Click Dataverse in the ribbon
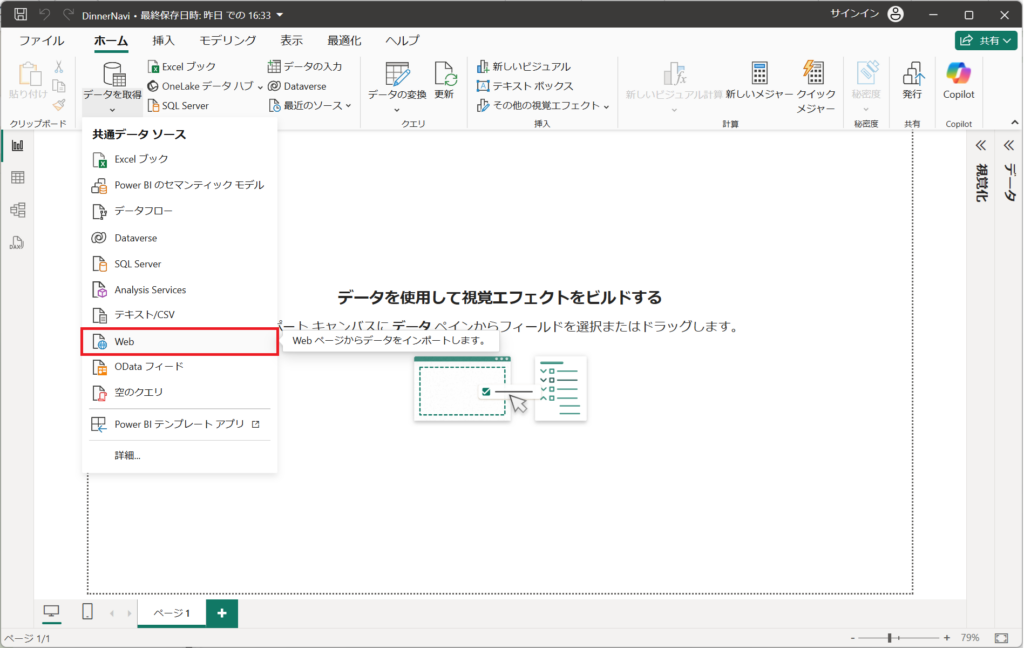1024x648 pixels. [297, 86]
